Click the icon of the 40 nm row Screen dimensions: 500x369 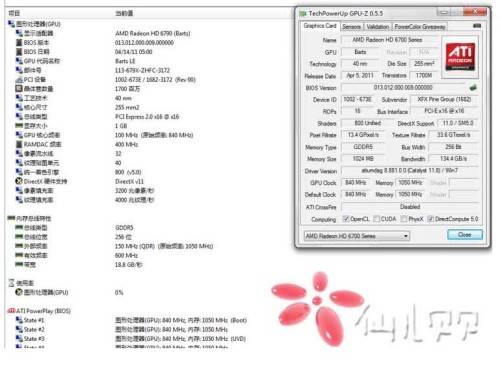19,98
